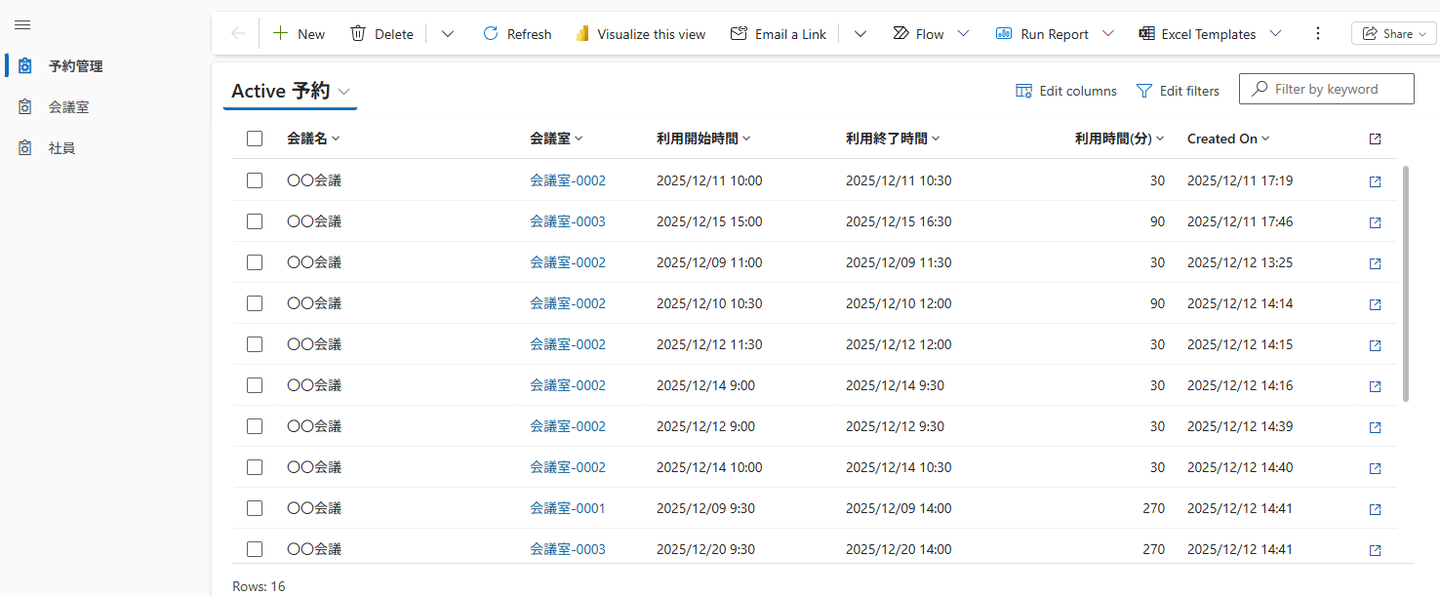
Task: Click the Delete trash can icon
Action: 358,34
